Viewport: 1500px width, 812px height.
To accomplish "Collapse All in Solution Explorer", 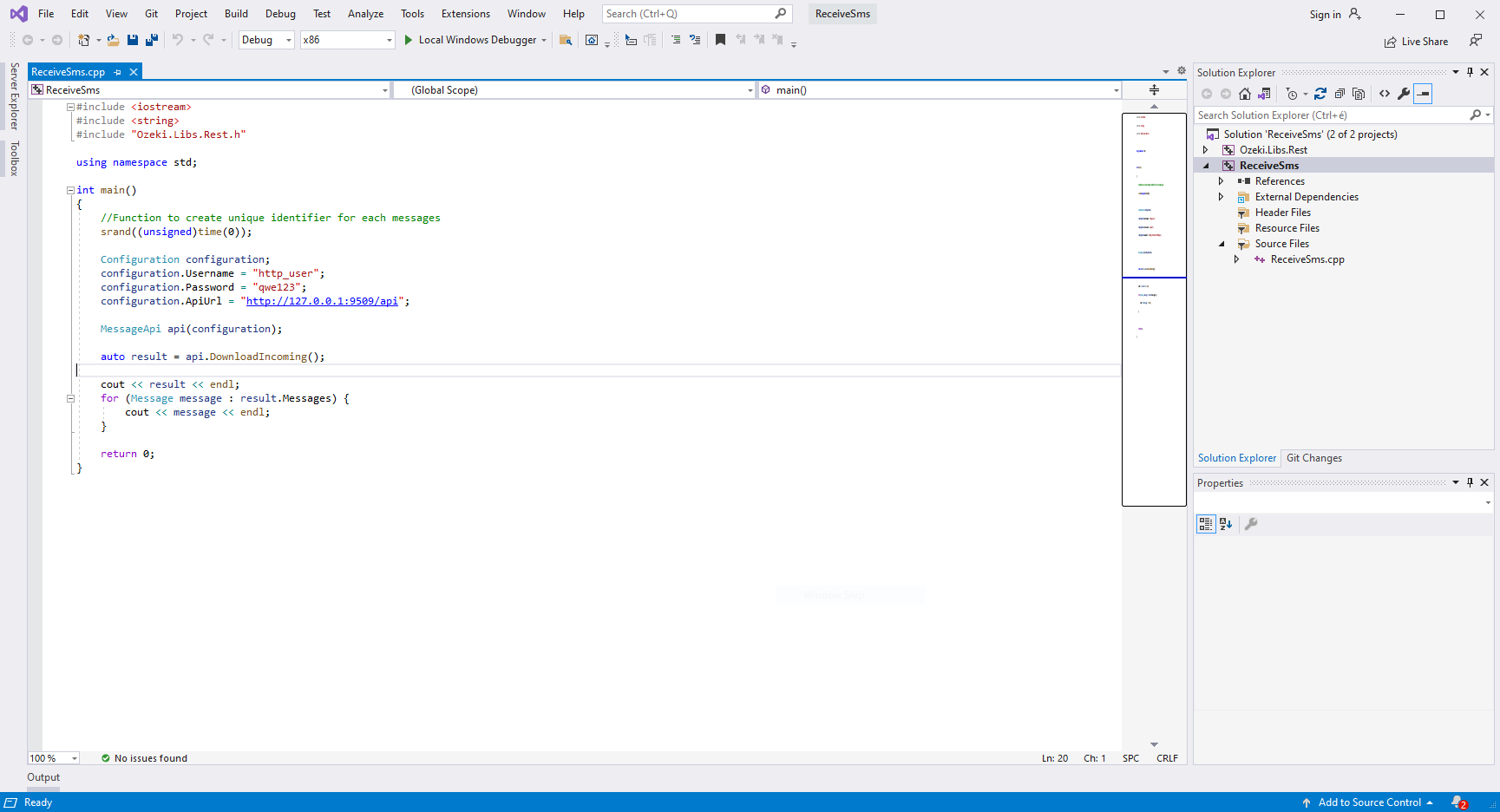I will point(1340,94).
